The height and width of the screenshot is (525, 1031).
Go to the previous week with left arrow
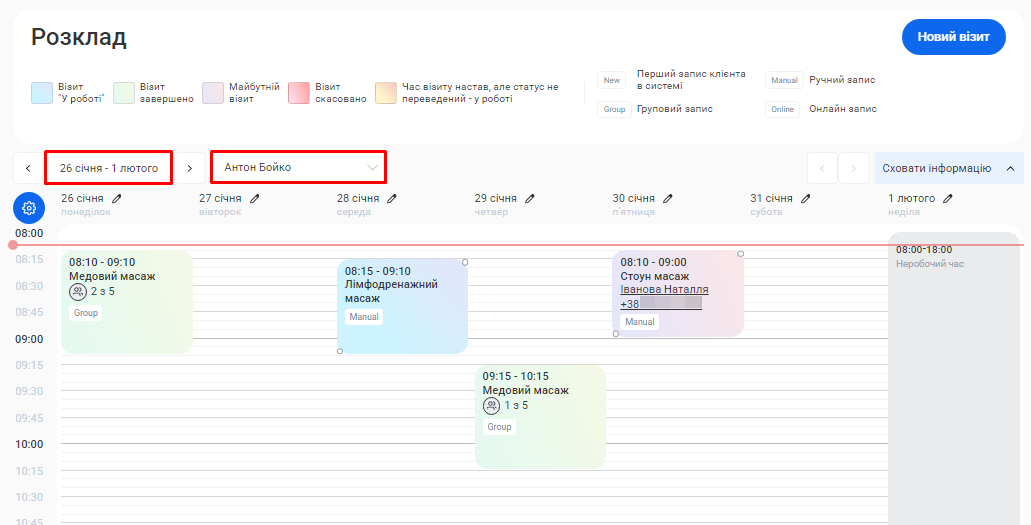pyautogui.click(x=28, y=168)
